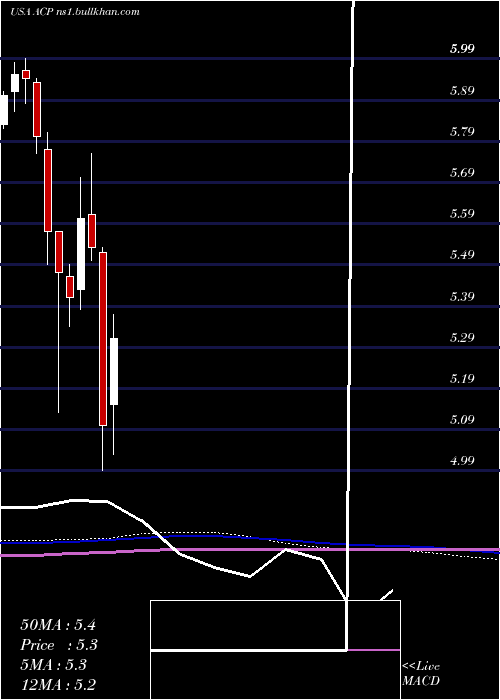Click the Price : 5.3 readout
500x700 pixels.
pyautogui.click(x=59, y=645)
